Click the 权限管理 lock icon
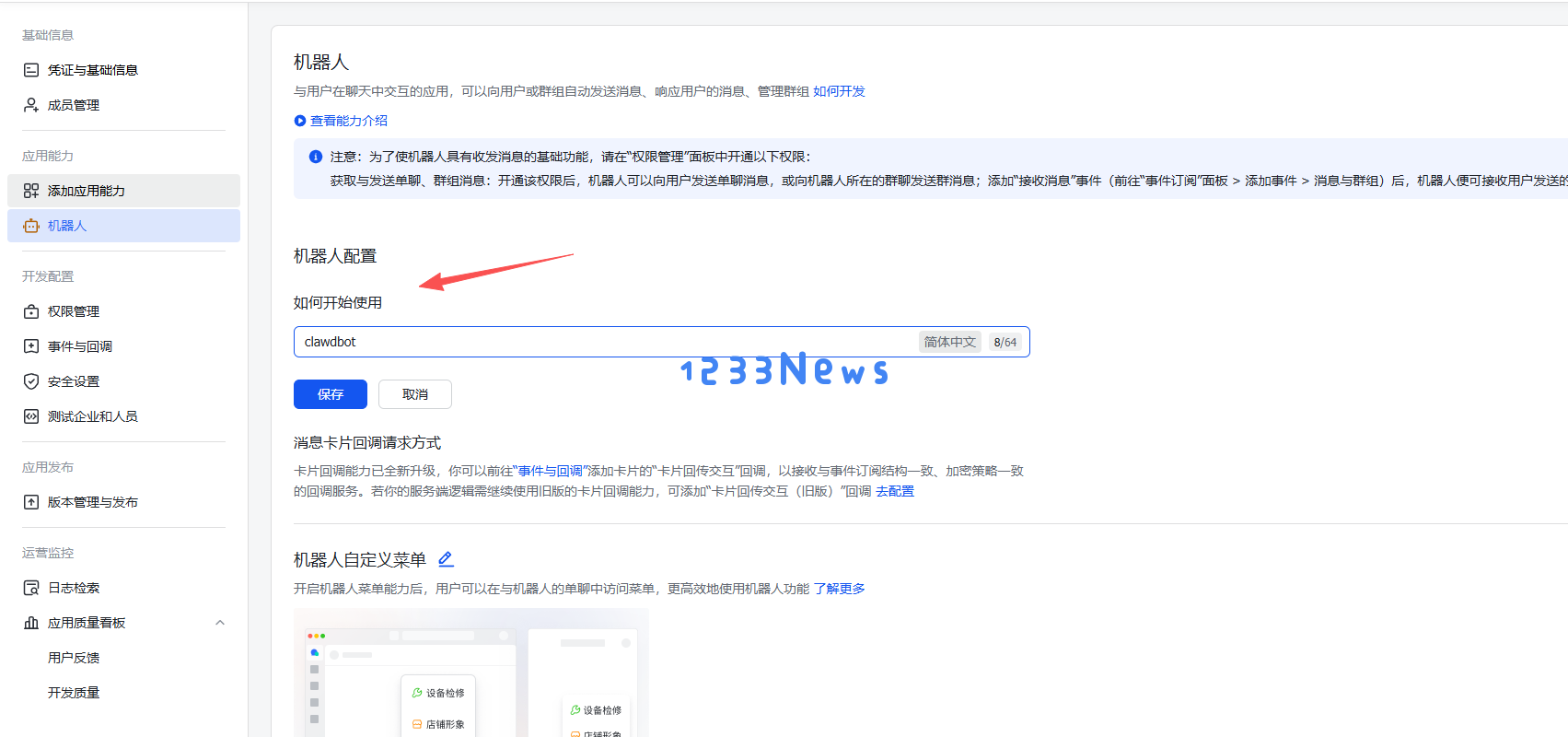1568x737 pixels. 31,311
